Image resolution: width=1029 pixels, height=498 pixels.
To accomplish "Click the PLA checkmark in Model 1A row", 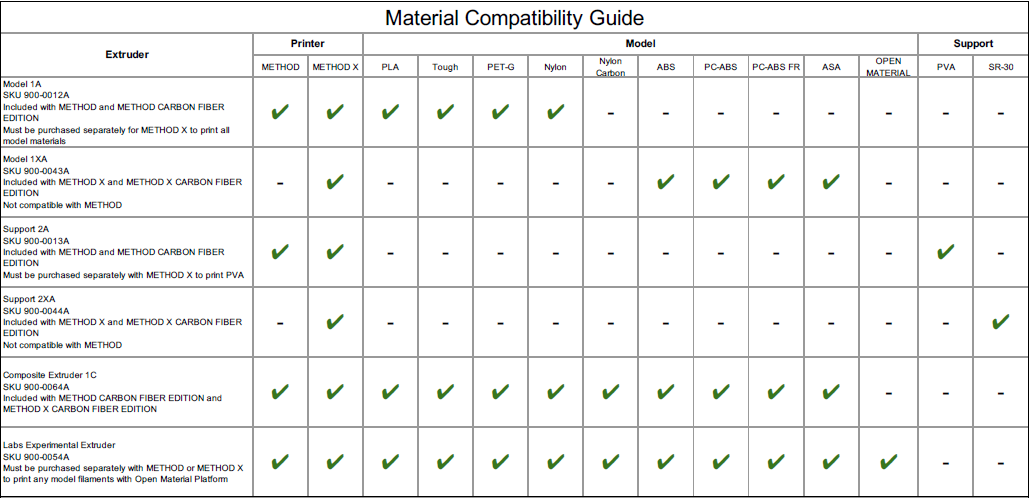I will [x=390, y=111].
